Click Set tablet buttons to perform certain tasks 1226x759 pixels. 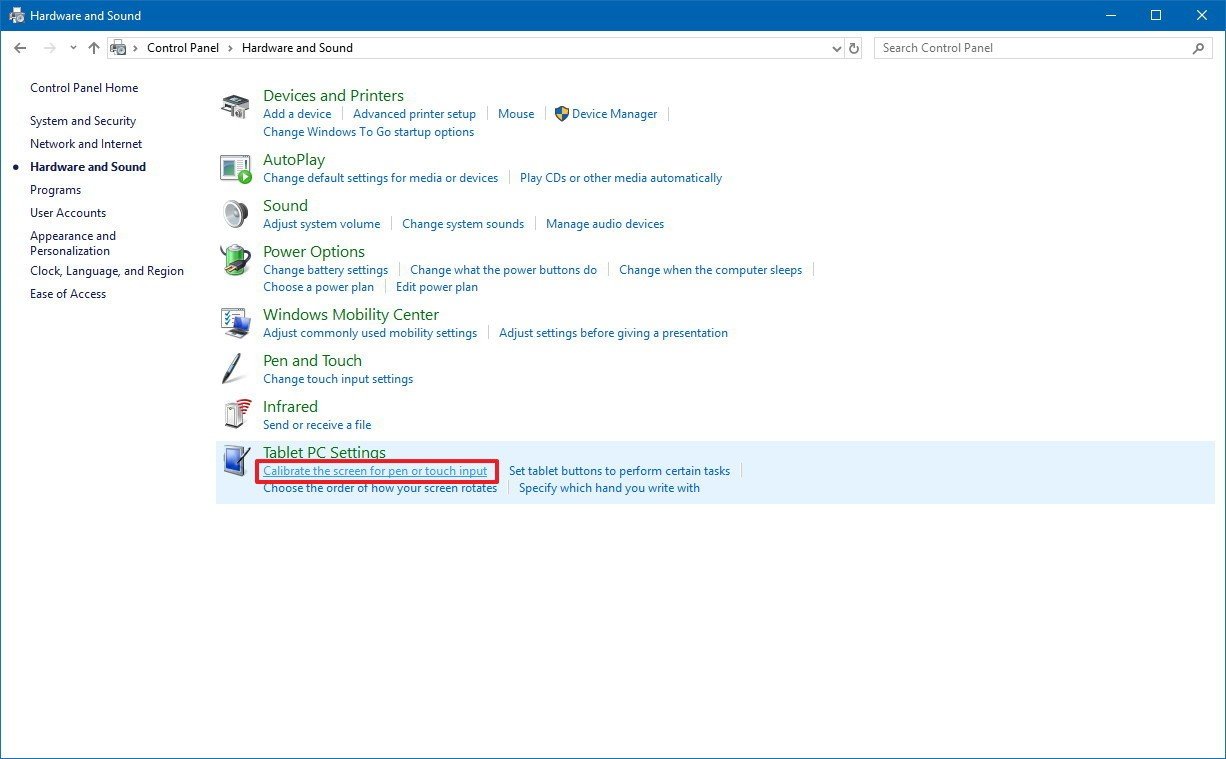click(x=619, y=471)
